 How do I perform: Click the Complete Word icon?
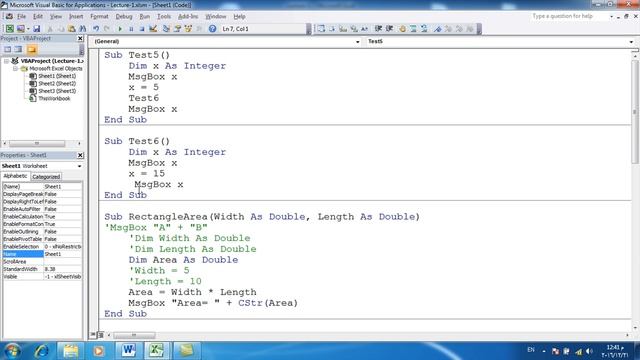click(364, 29)
